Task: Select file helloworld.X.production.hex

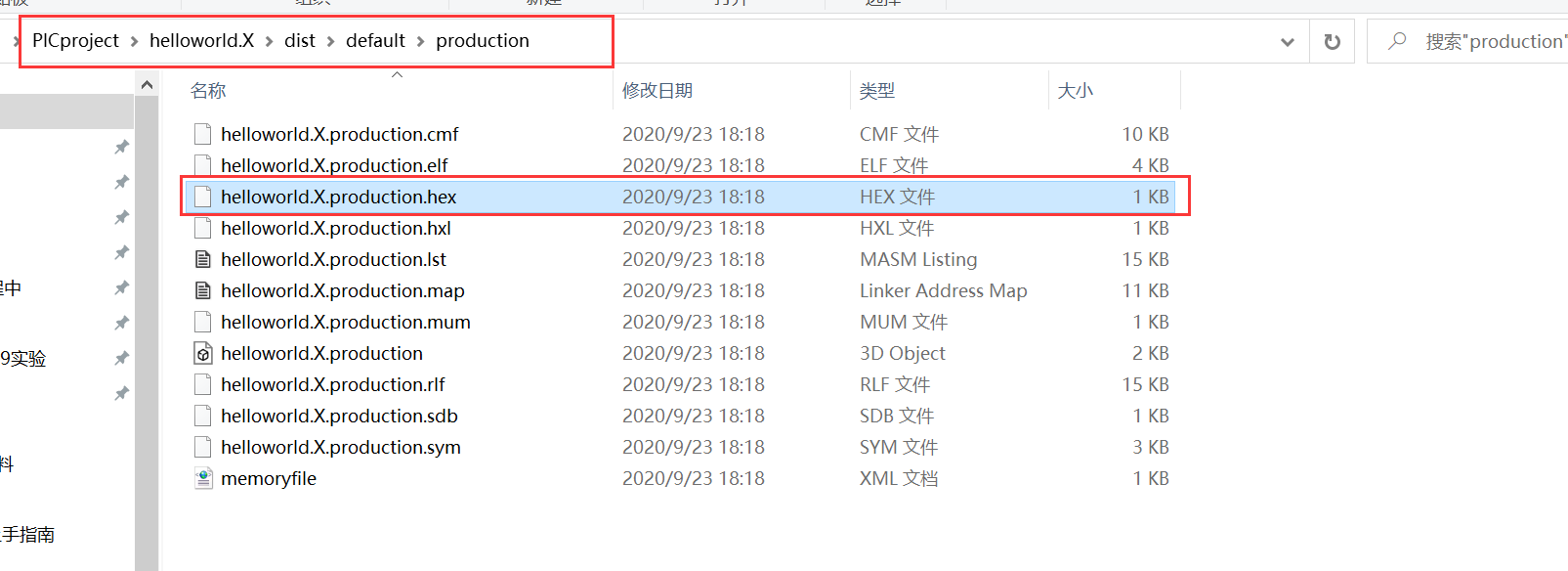Action: (x=338, y=197)
